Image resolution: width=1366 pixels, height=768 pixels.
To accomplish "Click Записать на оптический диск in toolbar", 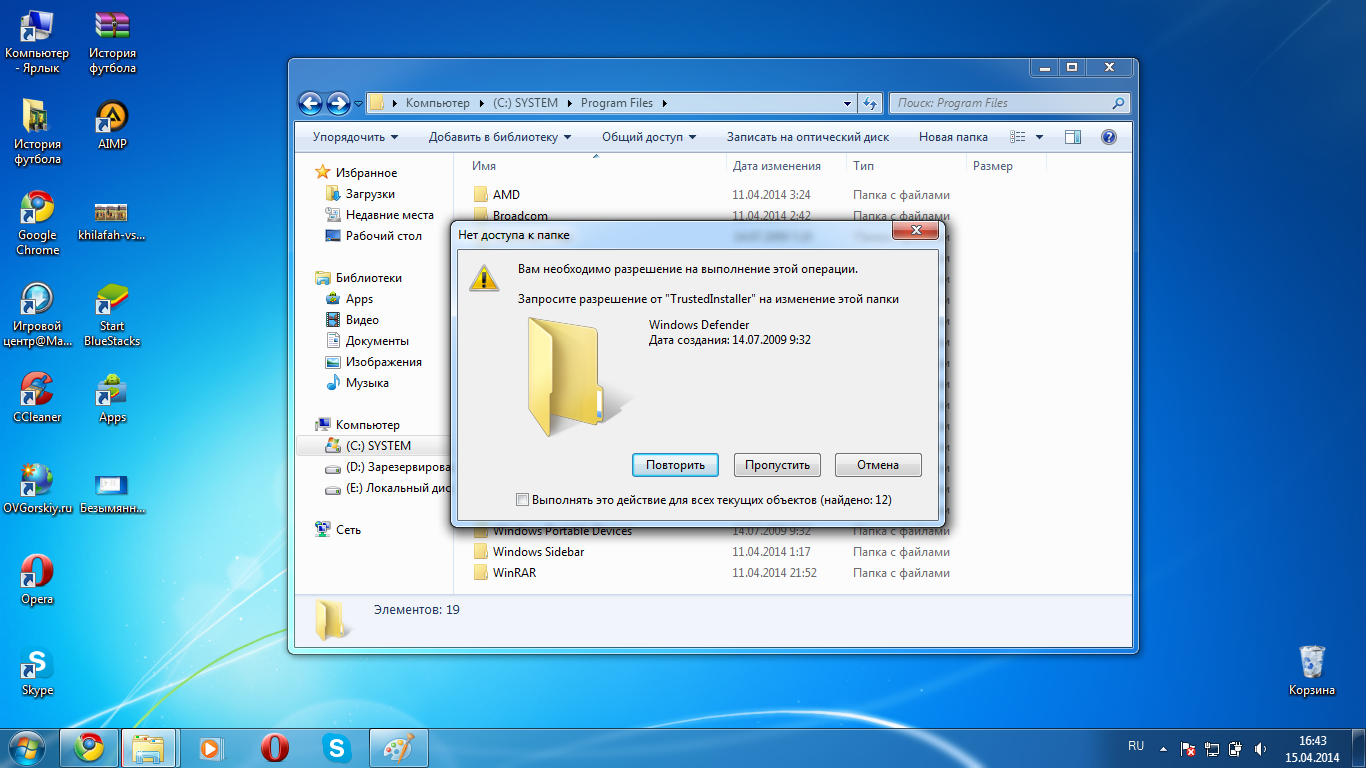I will pyautogui.click(x=807, y=137).
